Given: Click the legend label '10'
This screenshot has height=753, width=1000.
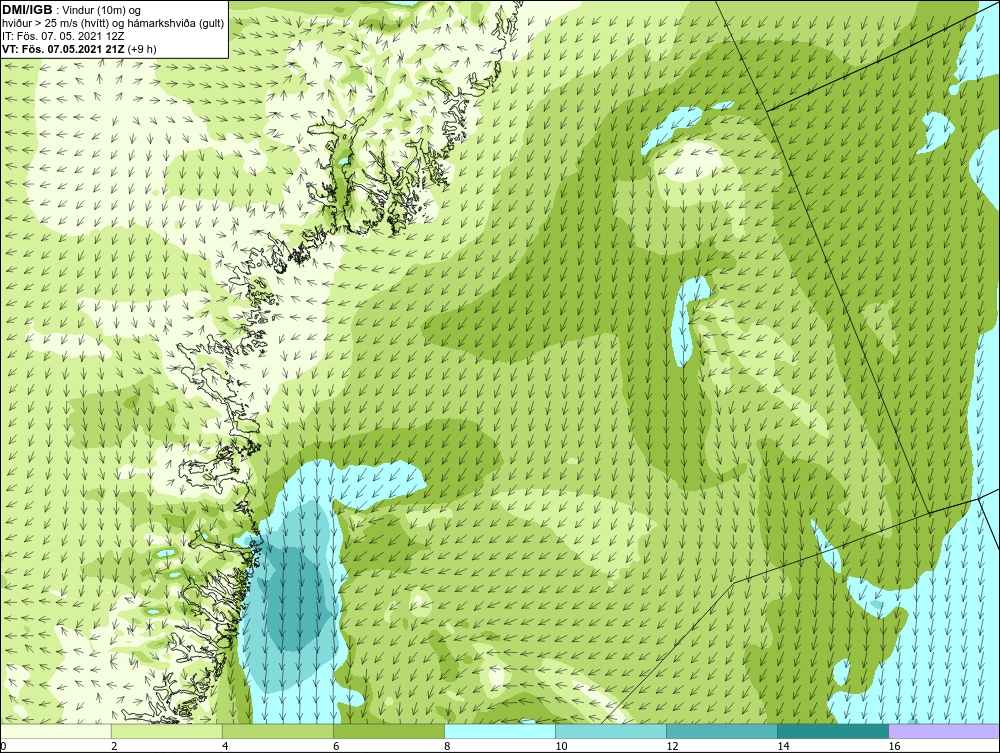Looking at the screenshot, I should (561, 746).
